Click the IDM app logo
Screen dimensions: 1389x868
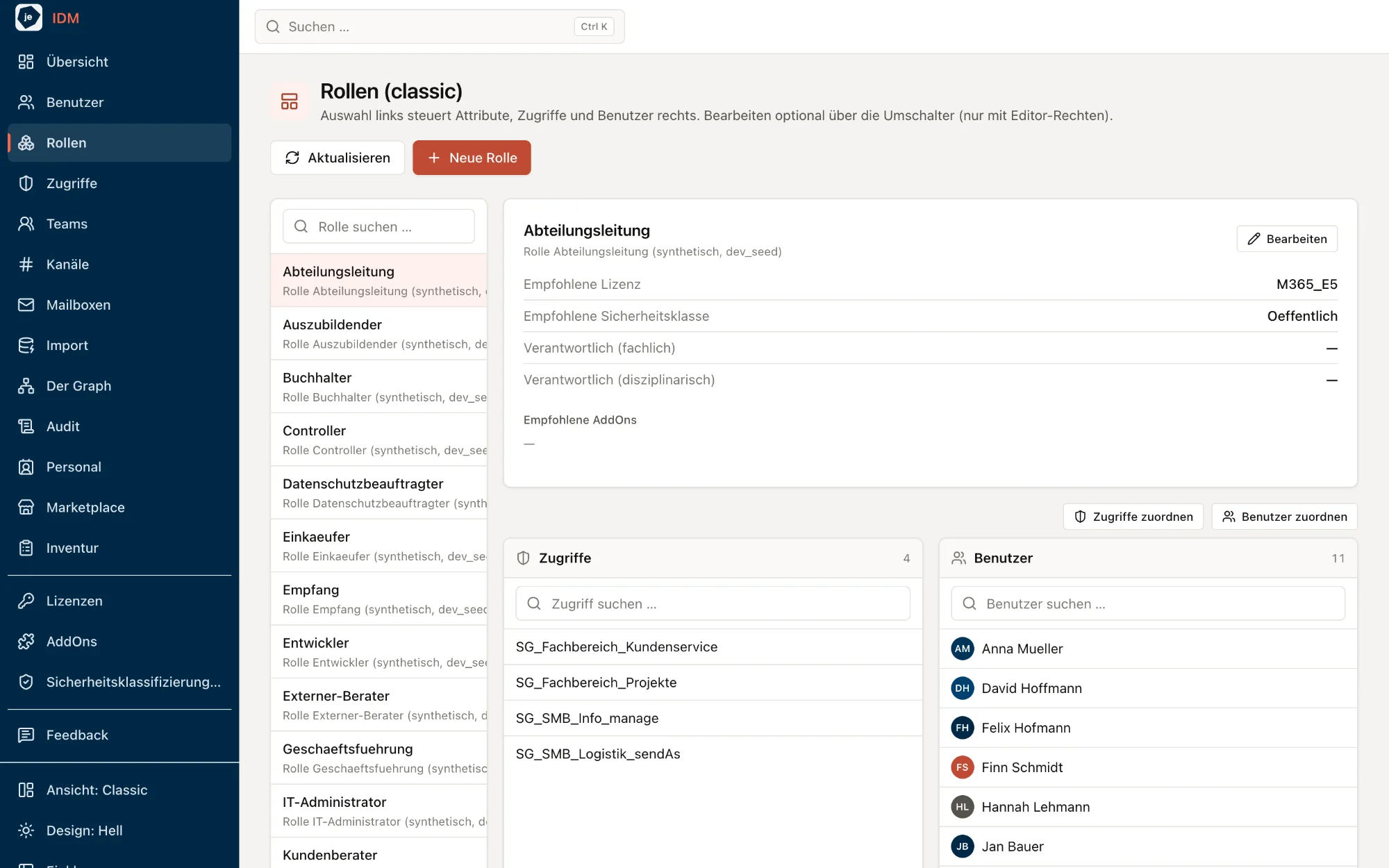point(28,17)
